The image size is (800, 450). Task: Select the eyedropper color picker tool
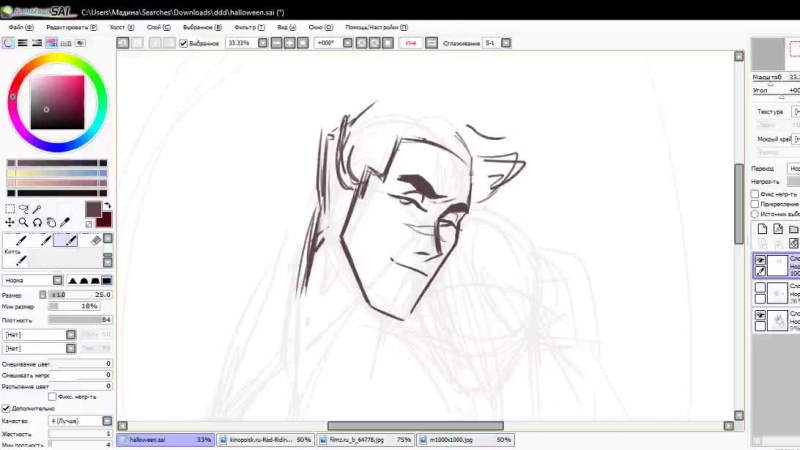tap(65, 222)
